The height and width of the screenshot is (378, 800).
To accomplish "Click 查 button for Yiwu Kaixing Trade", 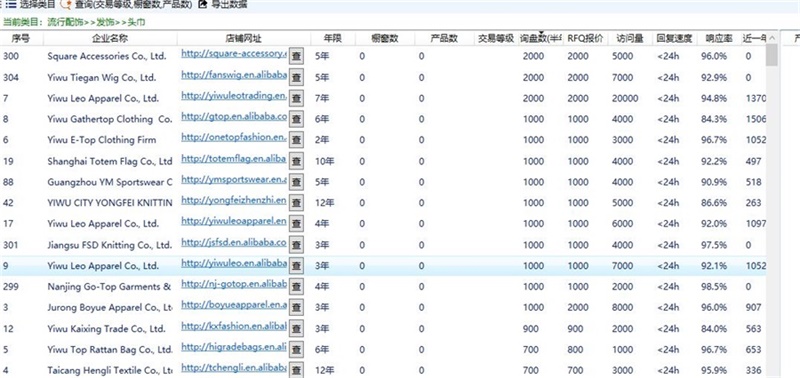I will click(x=296, y=329).
